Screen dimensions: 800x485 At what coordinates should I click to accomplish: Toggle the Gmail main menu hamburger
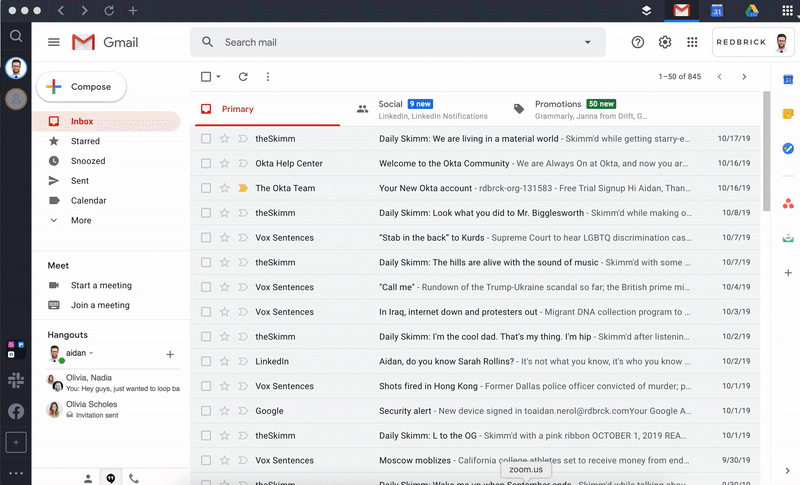pos(54,42)
